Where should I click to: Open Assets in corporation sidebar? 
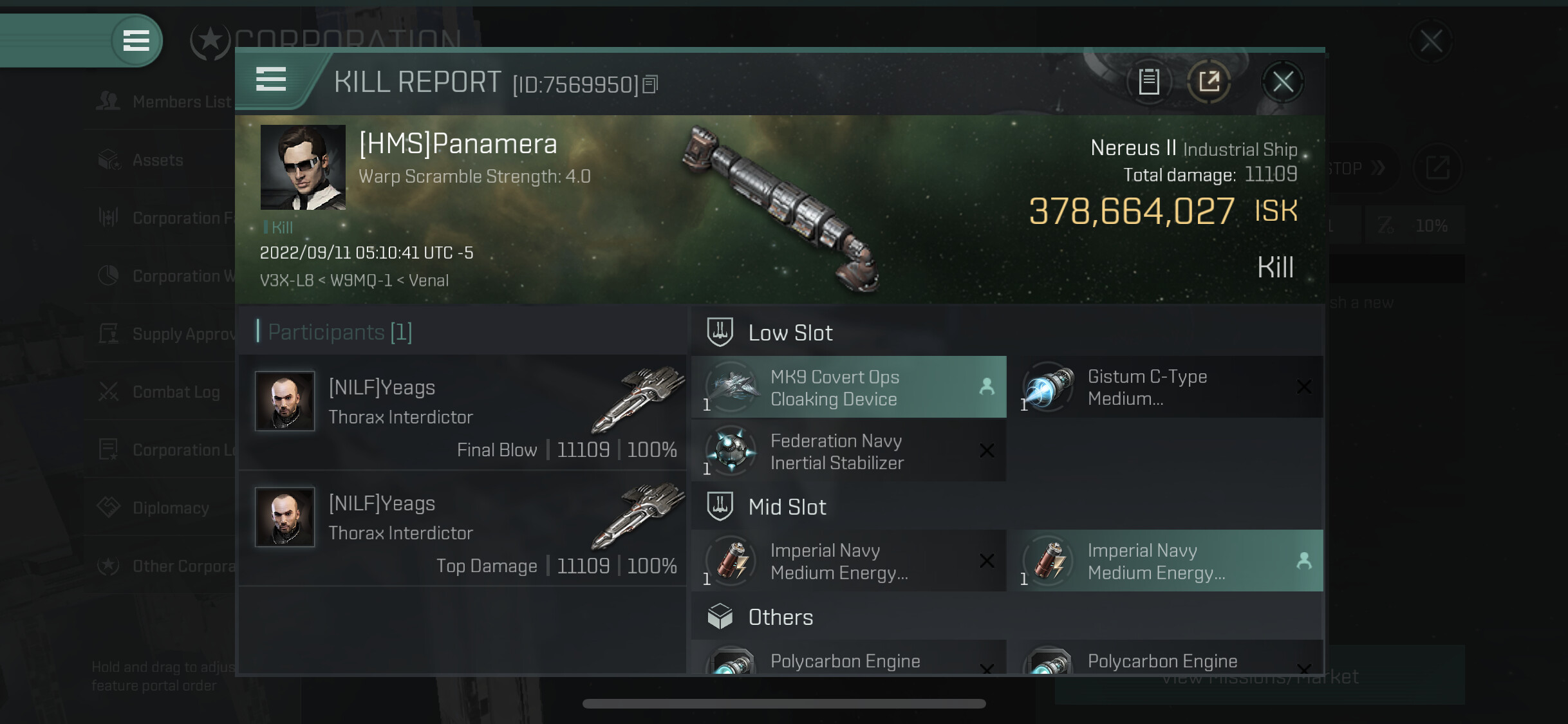tap(157, 160)
